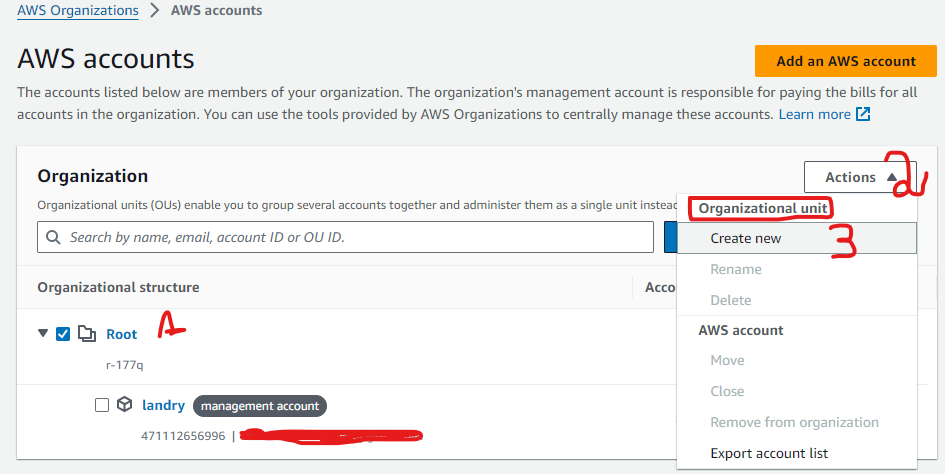Go to AWS Organizations breadcrumb
Viewport: 945px width, 474px height.
point(78,11)
